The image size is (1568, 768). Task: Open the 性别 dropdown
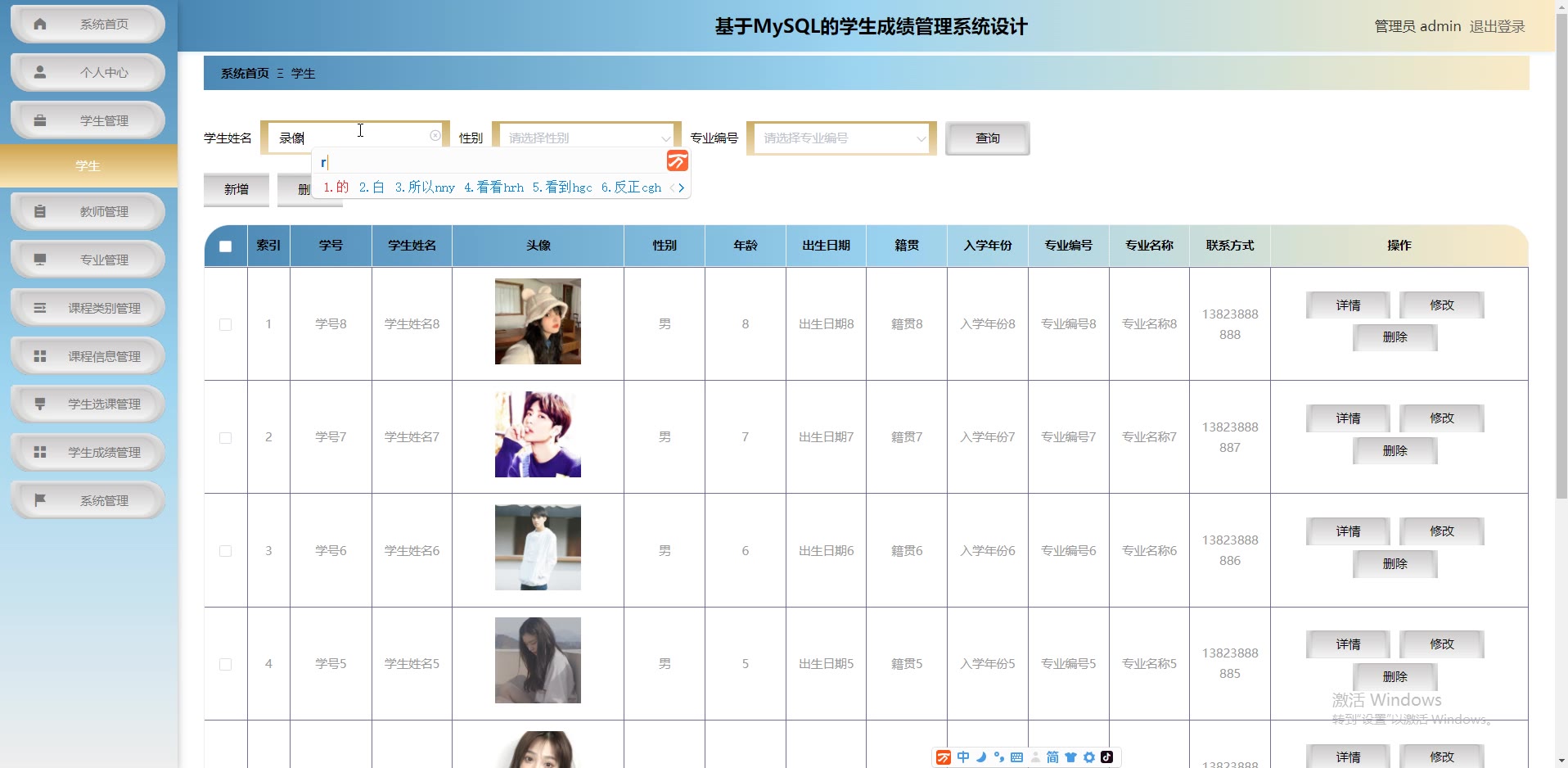587,138
